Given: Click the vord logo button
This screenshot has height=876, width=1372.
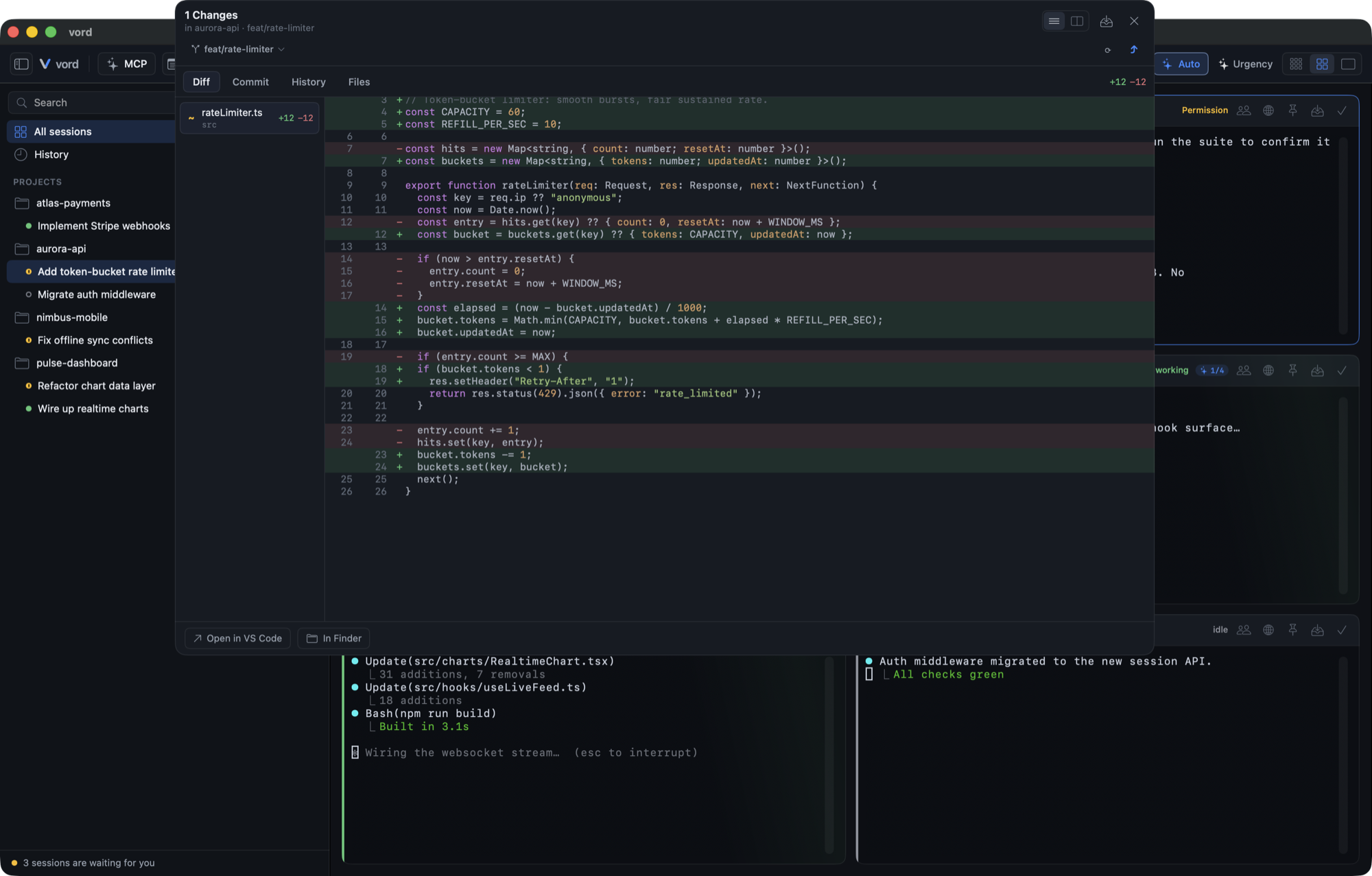Looking at the screenshot, I should (x=59, y=64).
